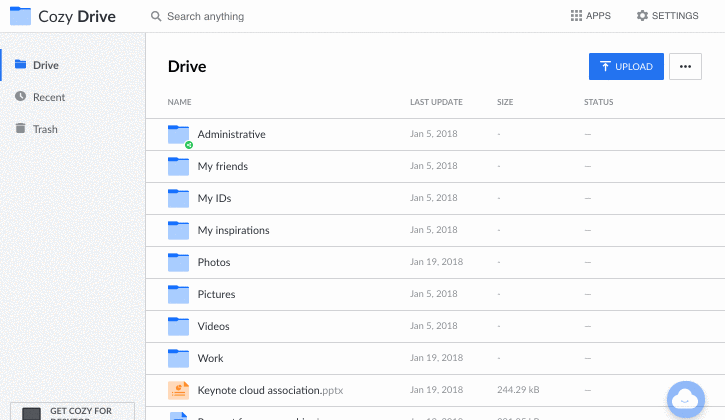The image size is (725, 420).
Task: Click the Videos folder icon
Action: pyautogui.click(x=178, y=326)
